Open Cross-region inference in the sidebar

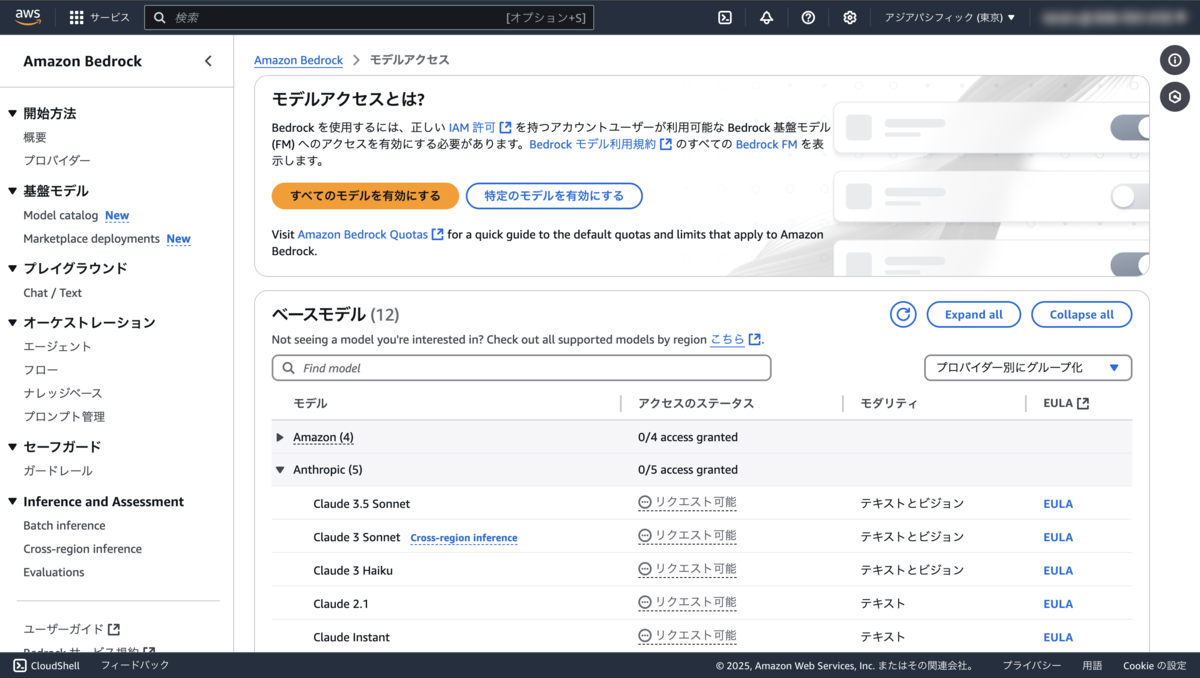tap(82, 548)
